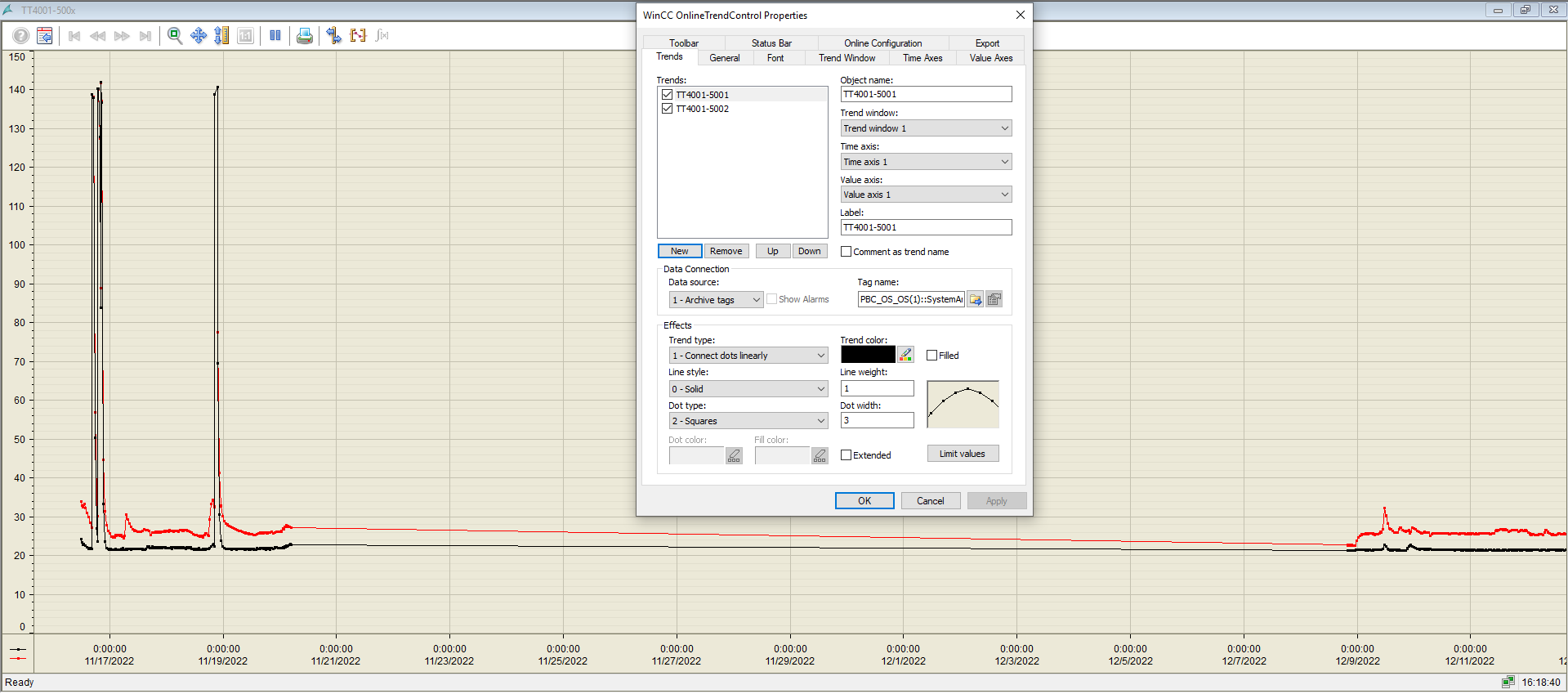Click the move axes area ruler tool
The height and width of the screenshot is (694, 1568).
pyautogui.click(x=221, y=36)
